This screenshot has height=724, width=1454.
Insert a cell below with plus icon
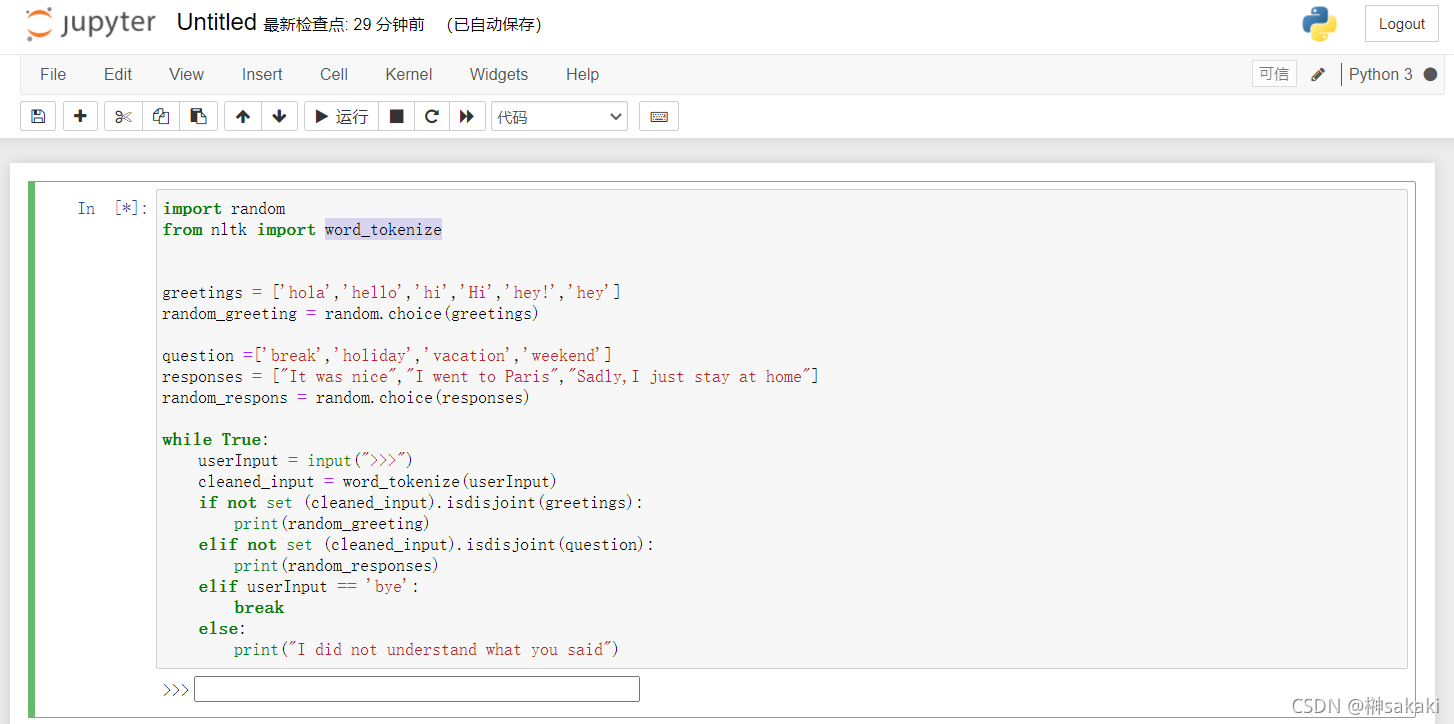[x=81, y=116]
